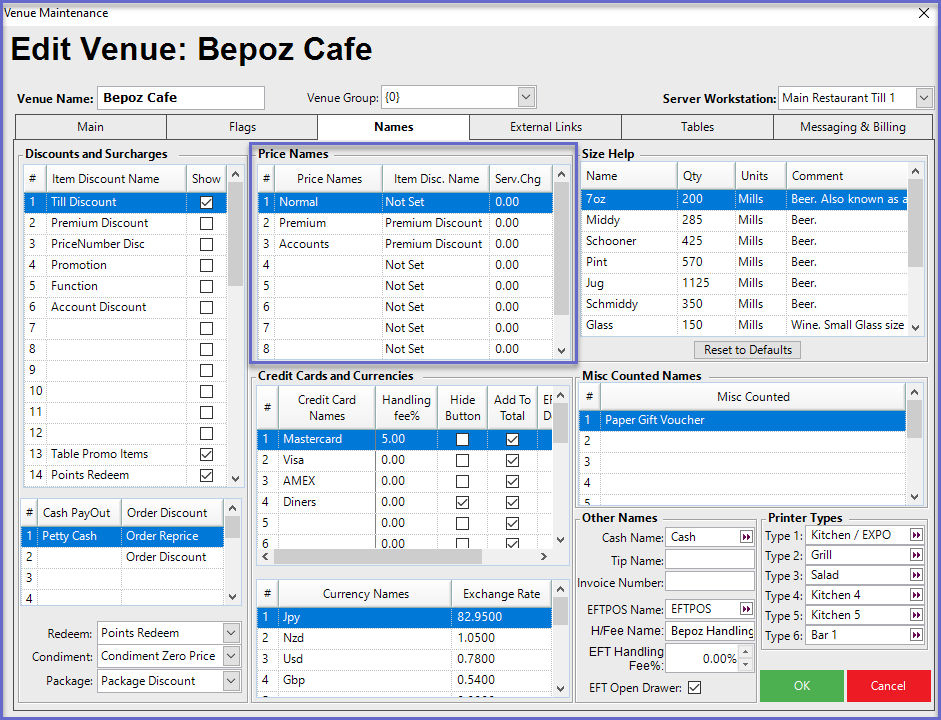Expand the Venue Group dropdown

(x=527, y=98)
